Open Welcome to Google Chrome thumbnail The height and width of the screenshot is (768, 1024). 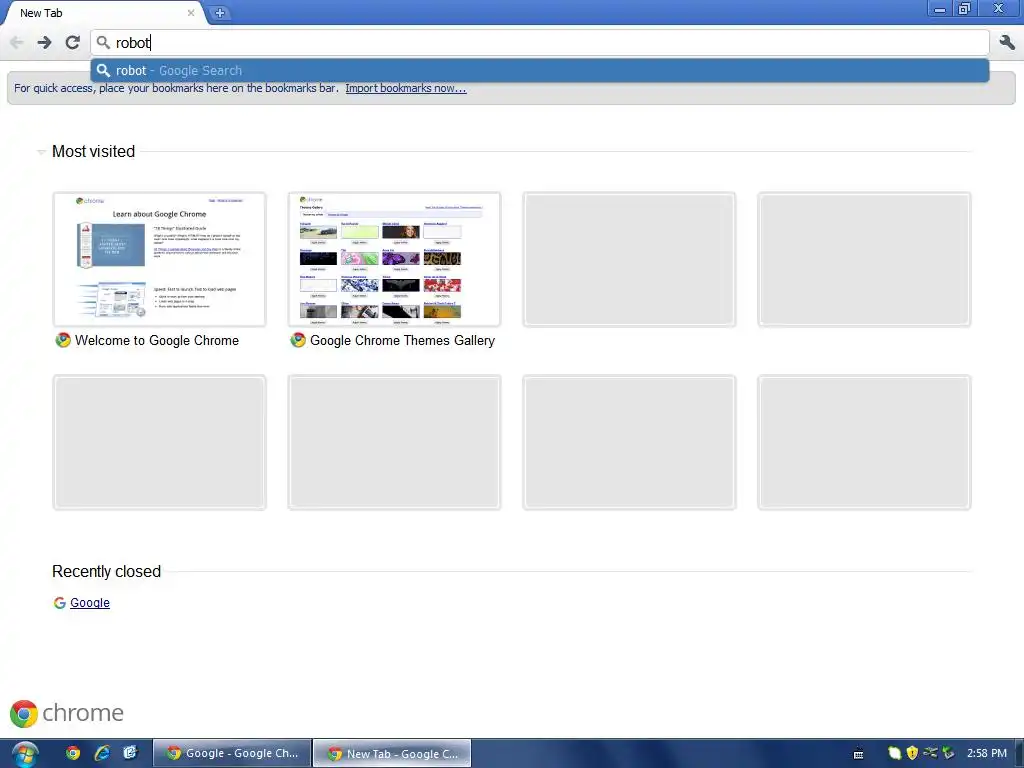pyautogui.click(x=159, y=259)
